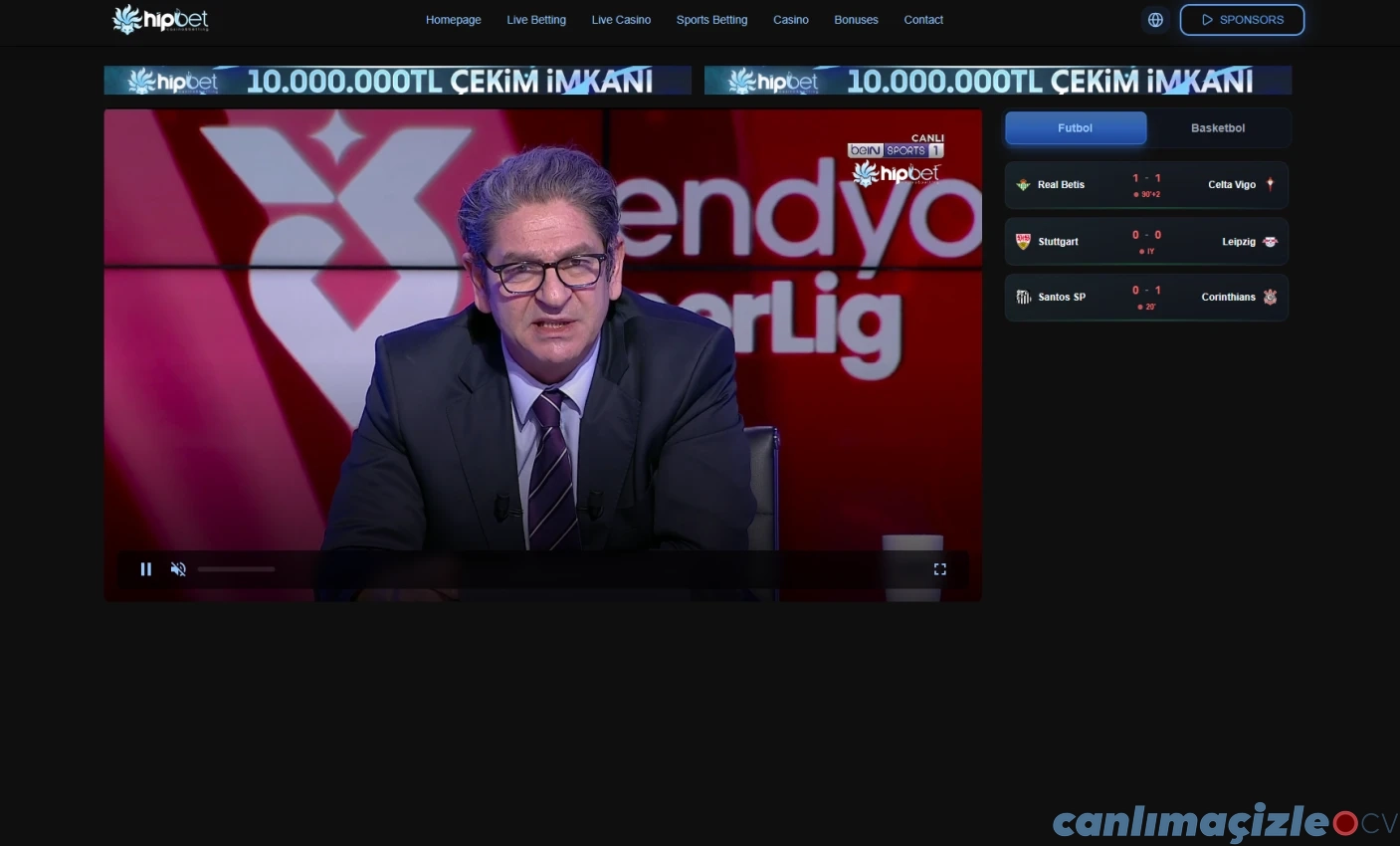Open the Stuttgart vs Leipzig match row
Image resolution: width=1400 pixels, height=846 pixels.
[1146, 242]
